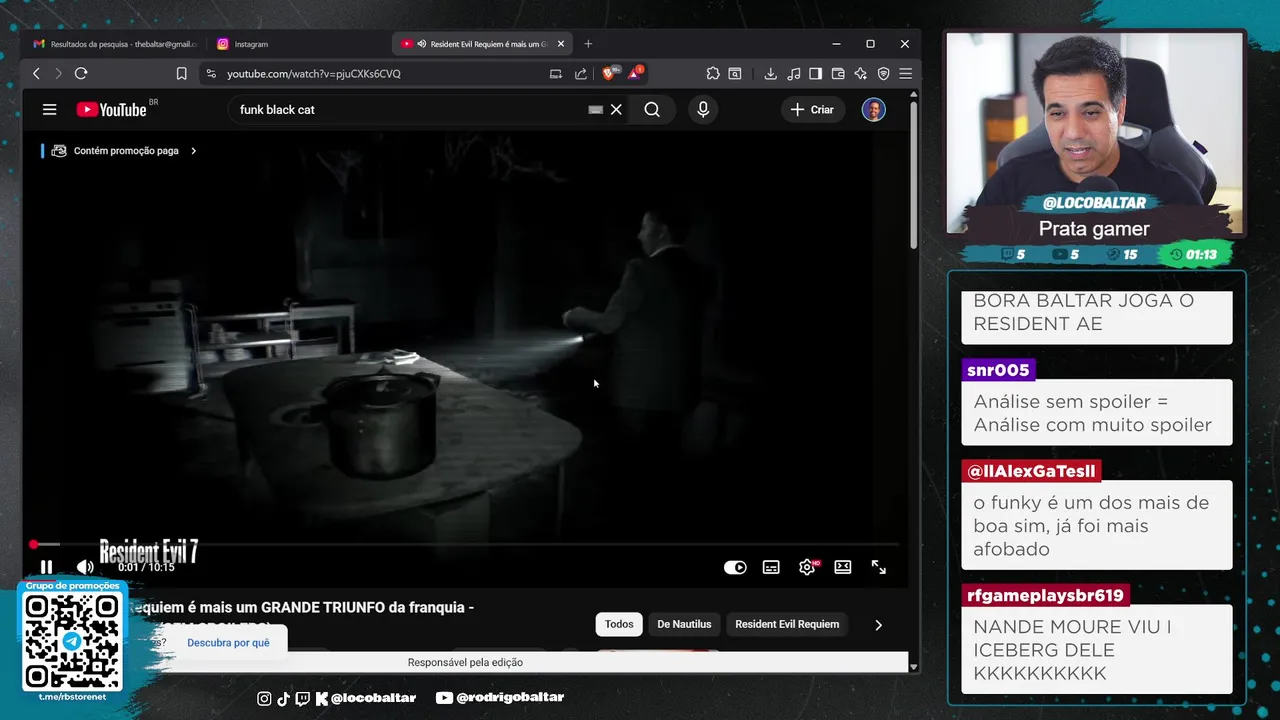
Task: Switch player to theater mode
Action: 843,567
